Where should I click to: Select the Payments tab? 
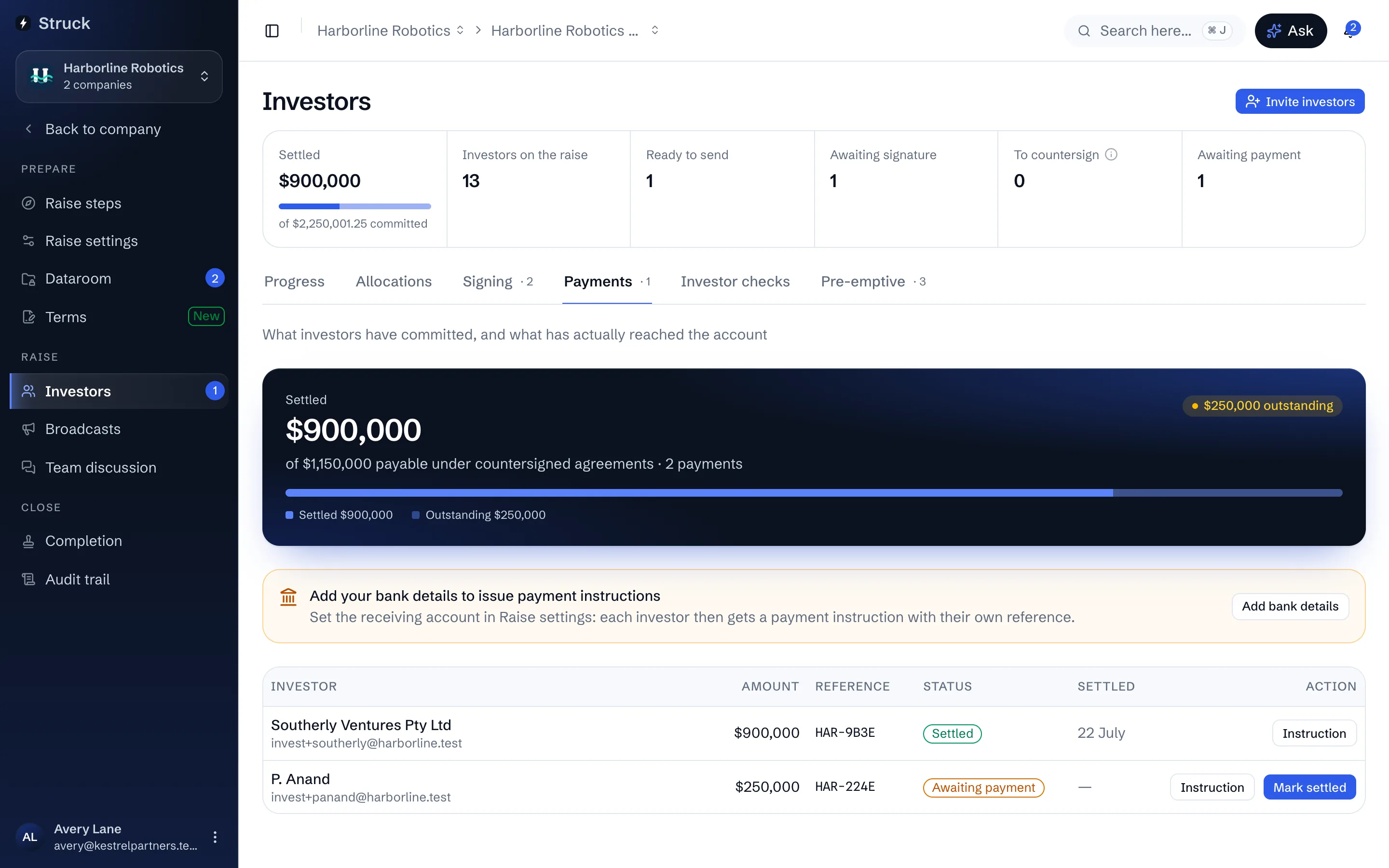coord(607,281)
